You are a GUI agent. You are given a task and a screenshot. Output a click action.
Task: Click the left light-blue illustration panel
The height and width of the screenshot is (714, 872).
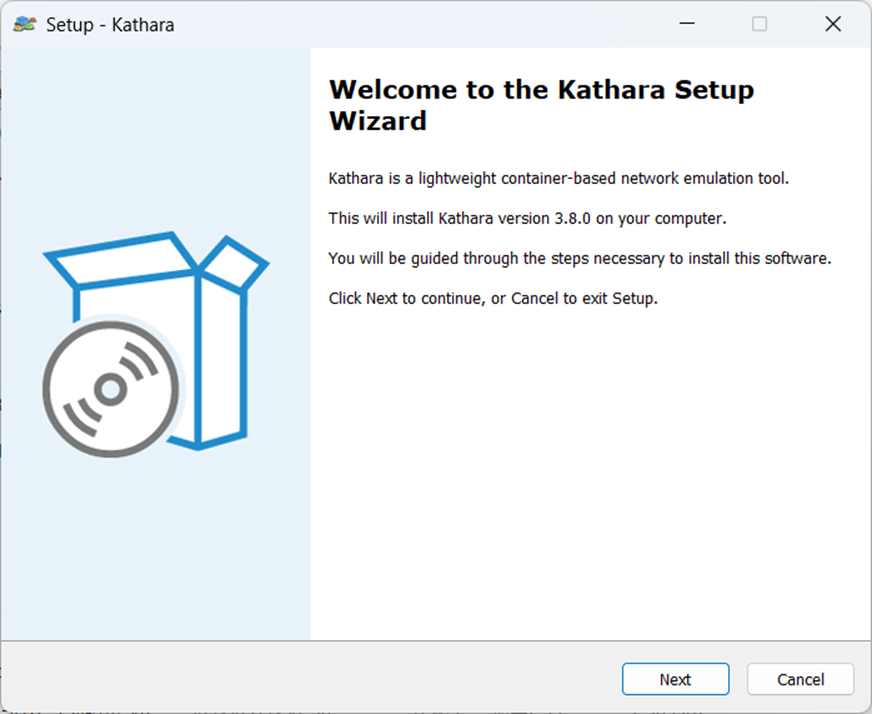pyautogui.click(x=155, y=550)
